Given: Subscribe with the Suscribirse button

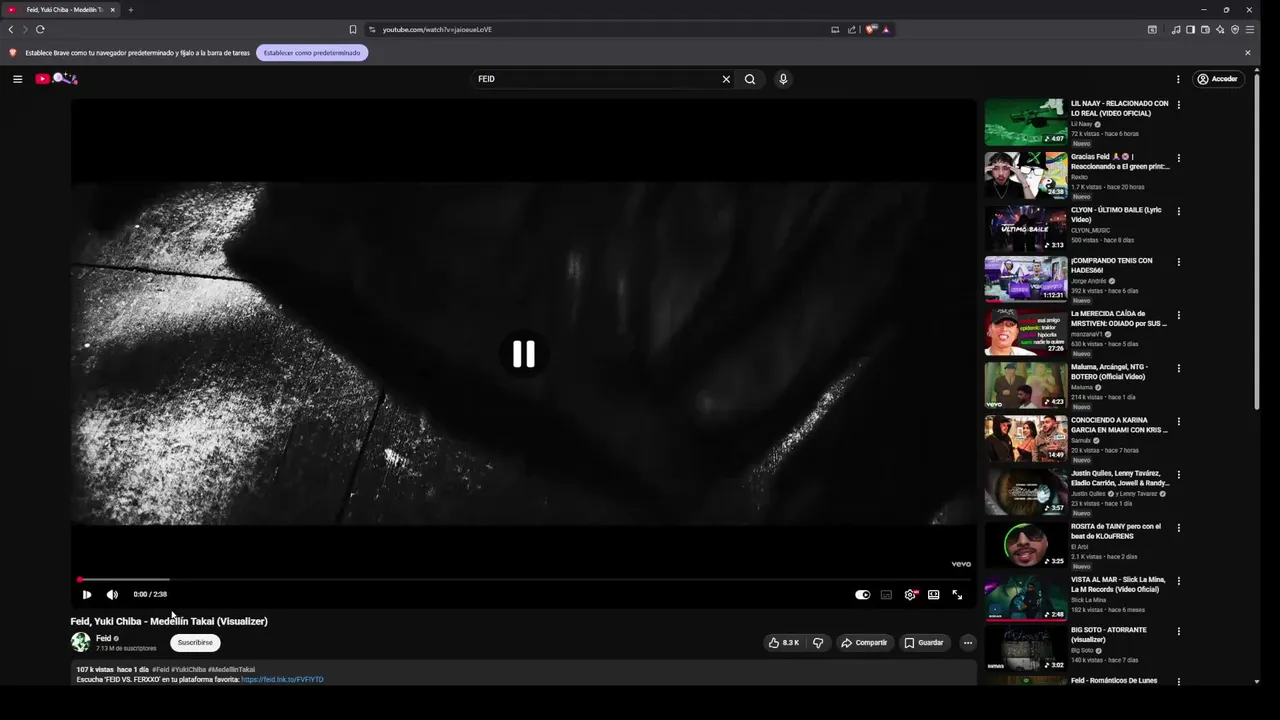Looking at the screenshot, I should coord(195,643).
